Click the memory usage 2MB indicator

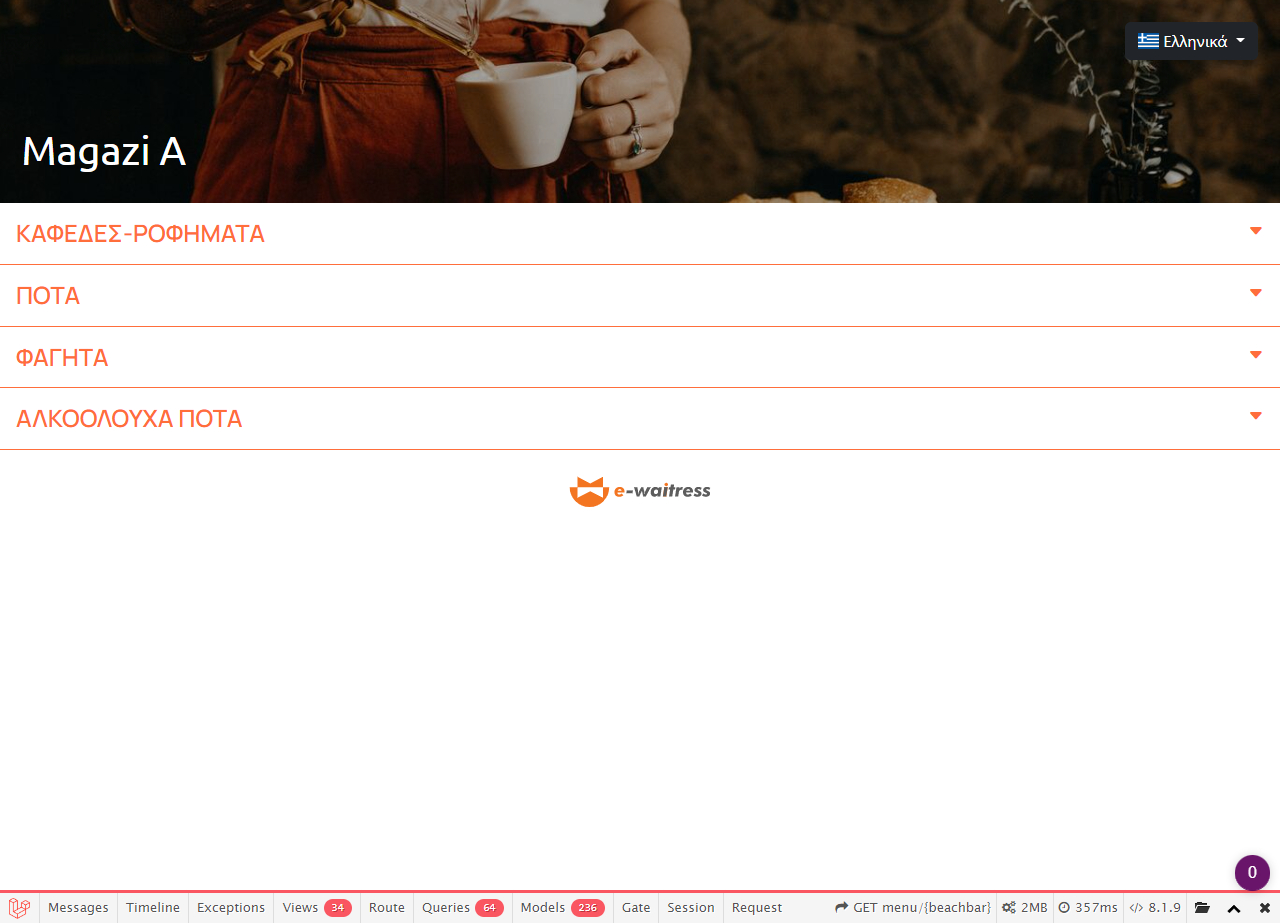[1025, 908]
